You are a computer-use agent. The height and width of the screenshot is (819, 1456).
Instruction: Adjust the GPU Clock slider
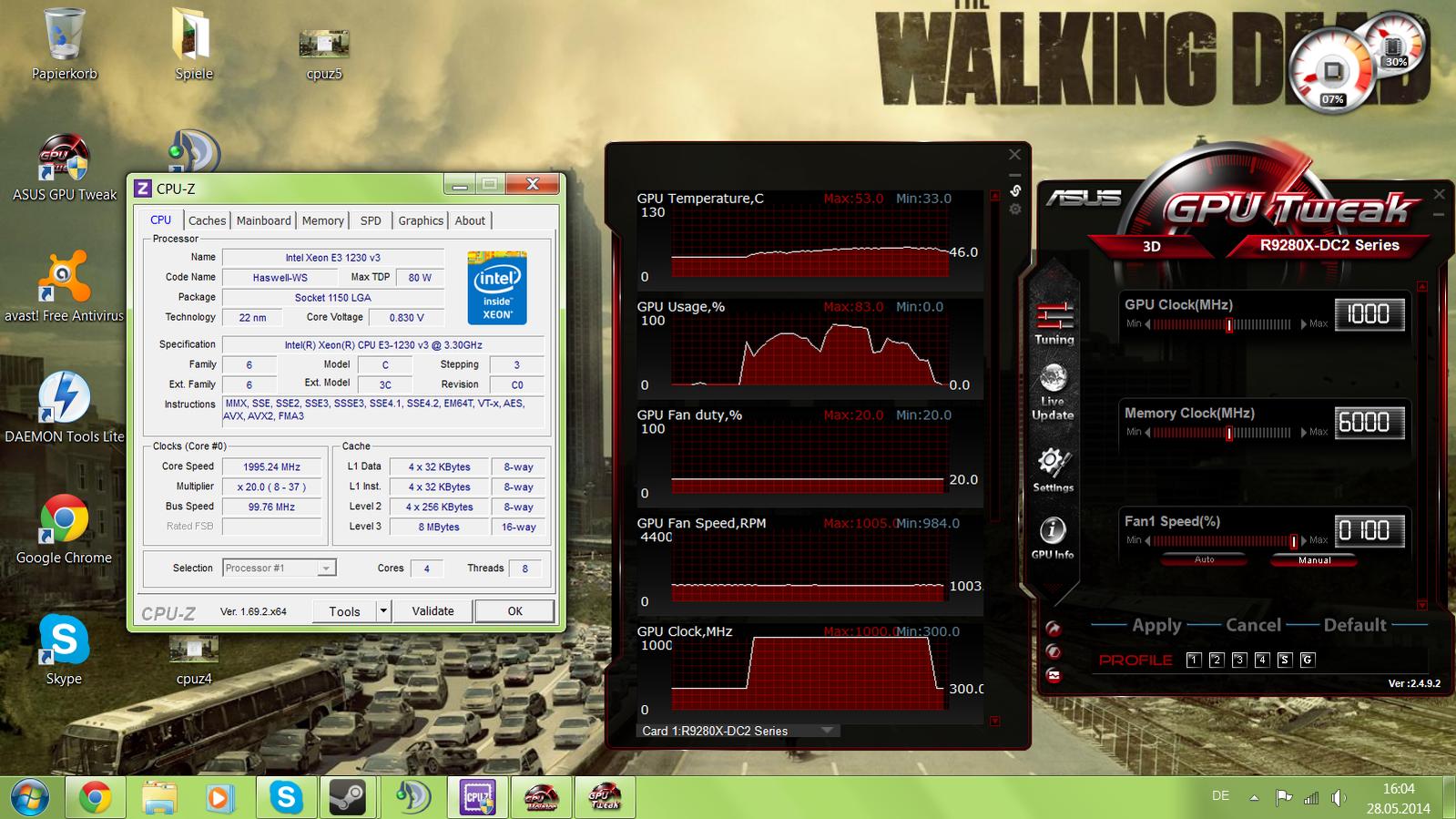click(1229, 324)
